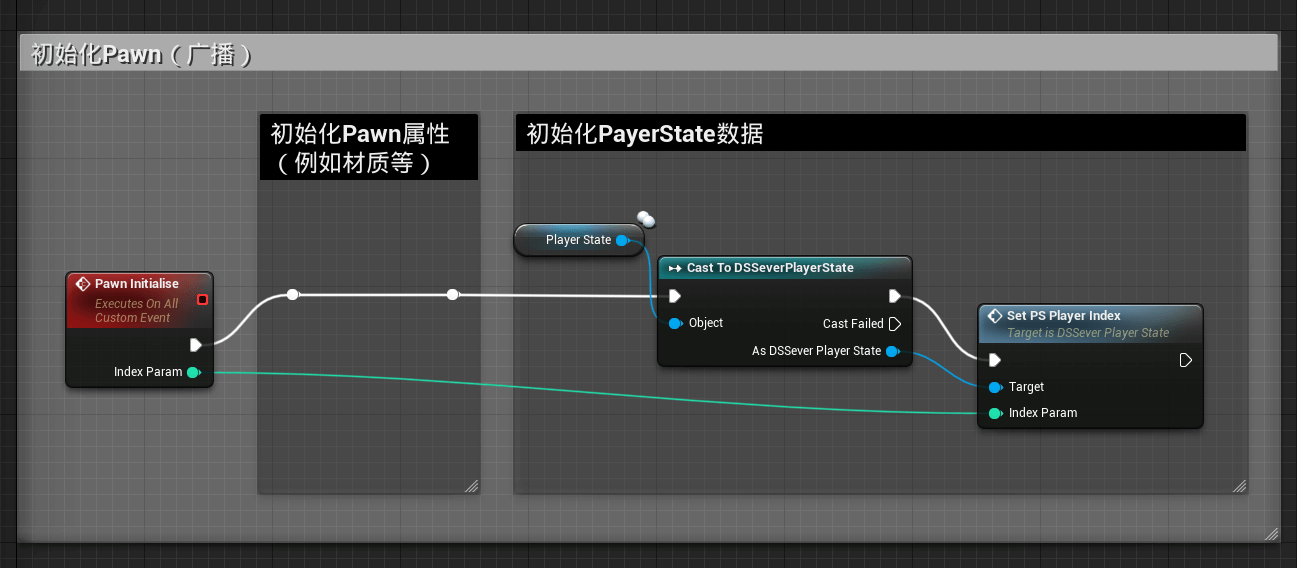Click the cast arrow icon in Cast node header

click(x=675, y=268)
